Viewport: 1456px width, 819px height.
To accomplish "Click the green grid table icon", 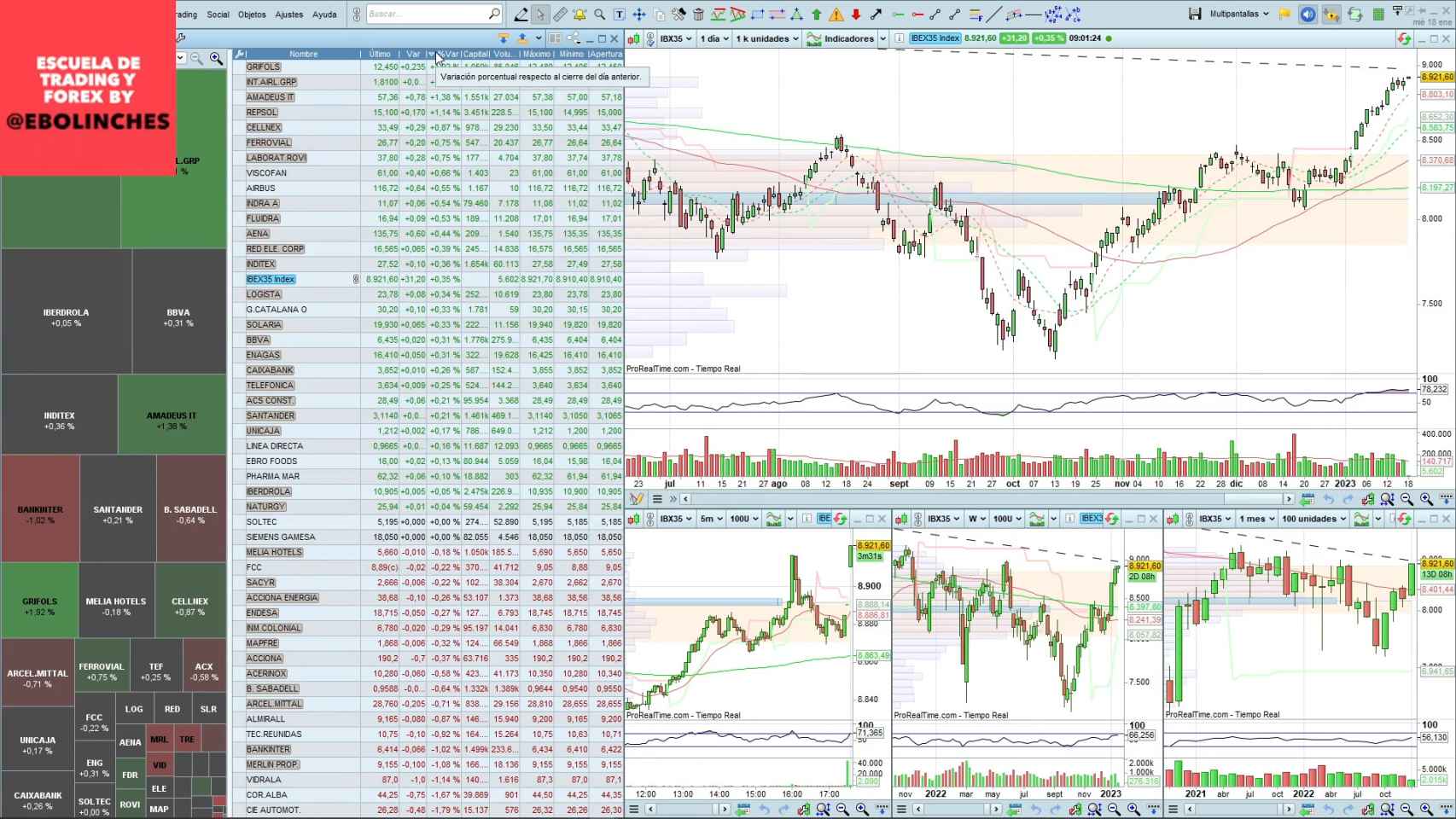I will point(1378,14).
